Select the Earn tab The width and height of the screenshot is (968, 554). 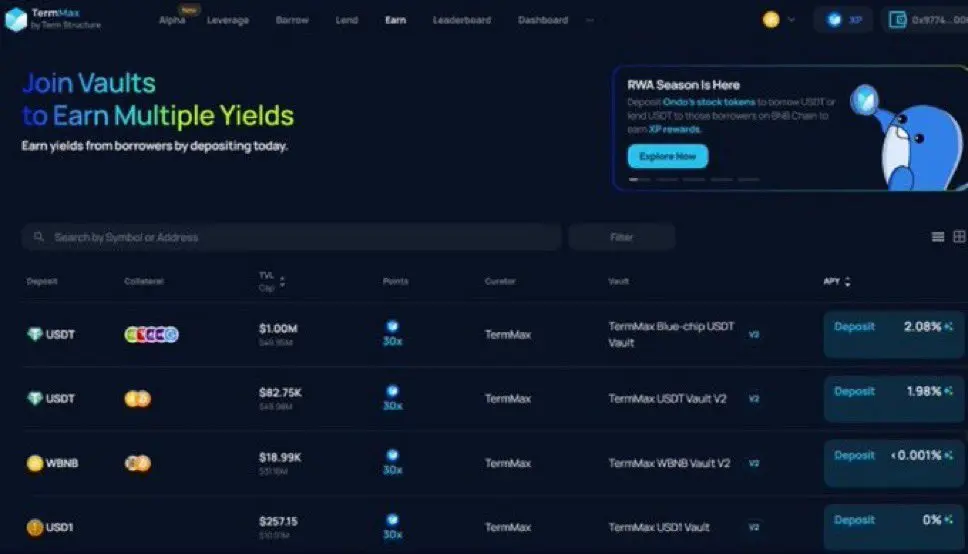click(x=396, y=20)
